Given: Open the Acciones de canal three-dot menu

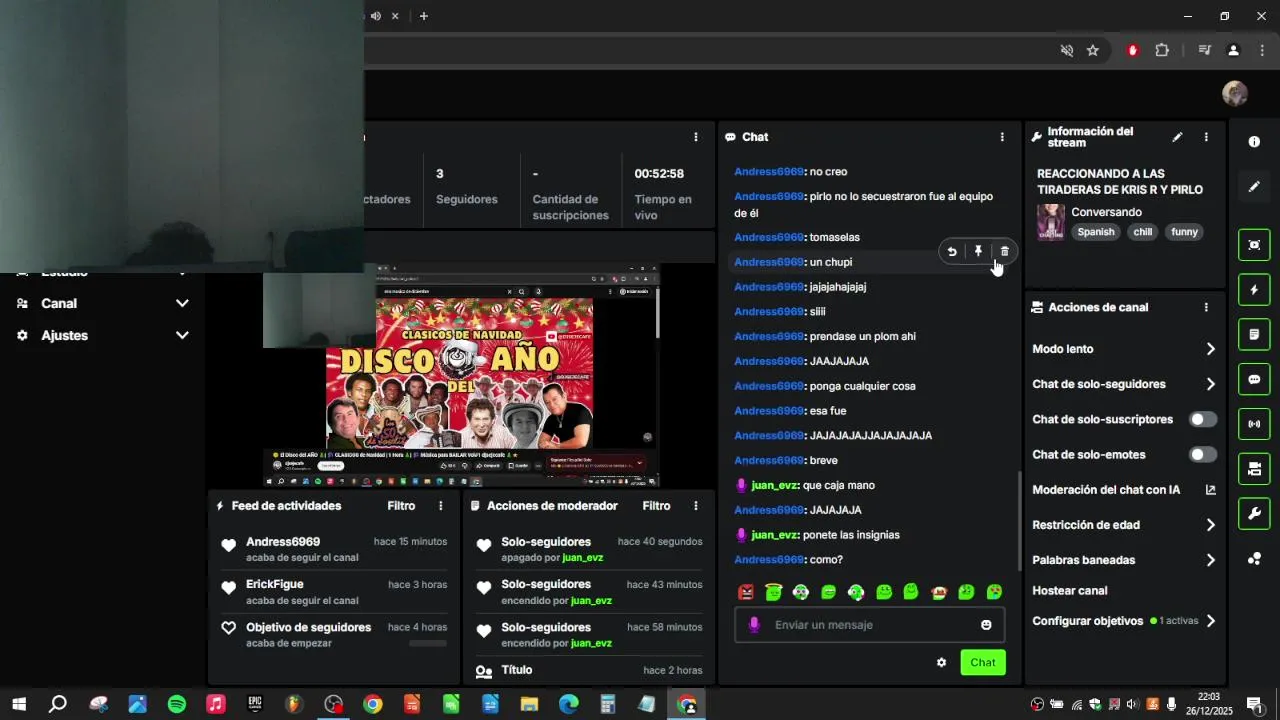Looking at the screenshot, I should coord(1206,308).
